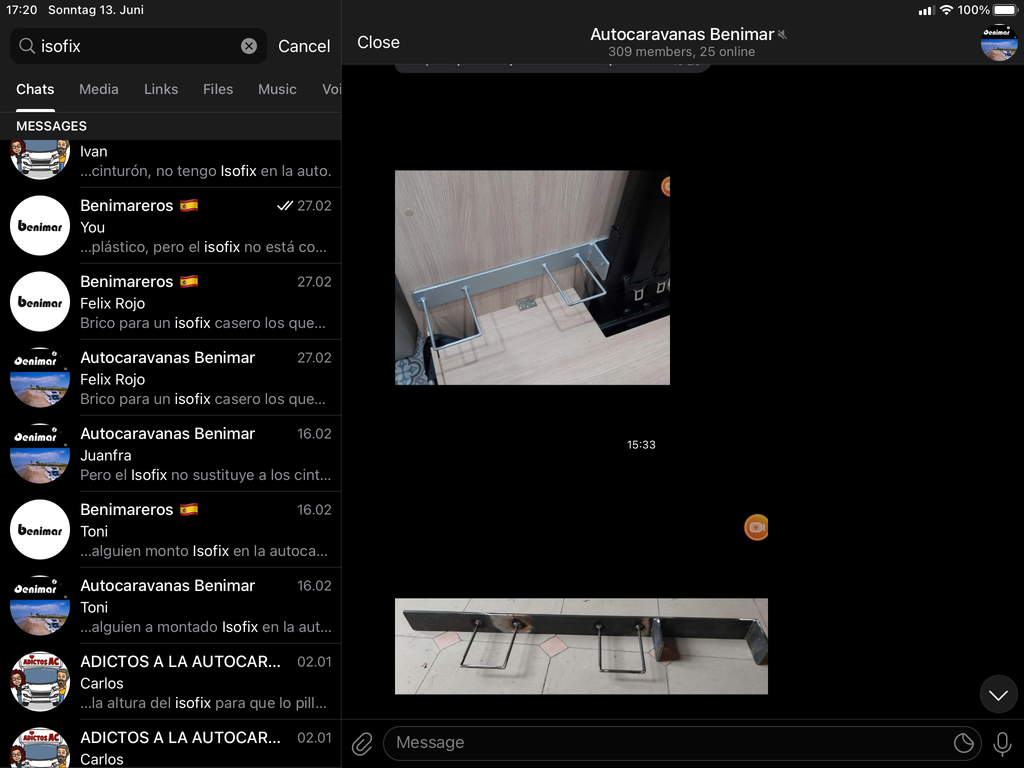Switch to the Links tab
The image size is (1024, 768).
coord(161,89)
